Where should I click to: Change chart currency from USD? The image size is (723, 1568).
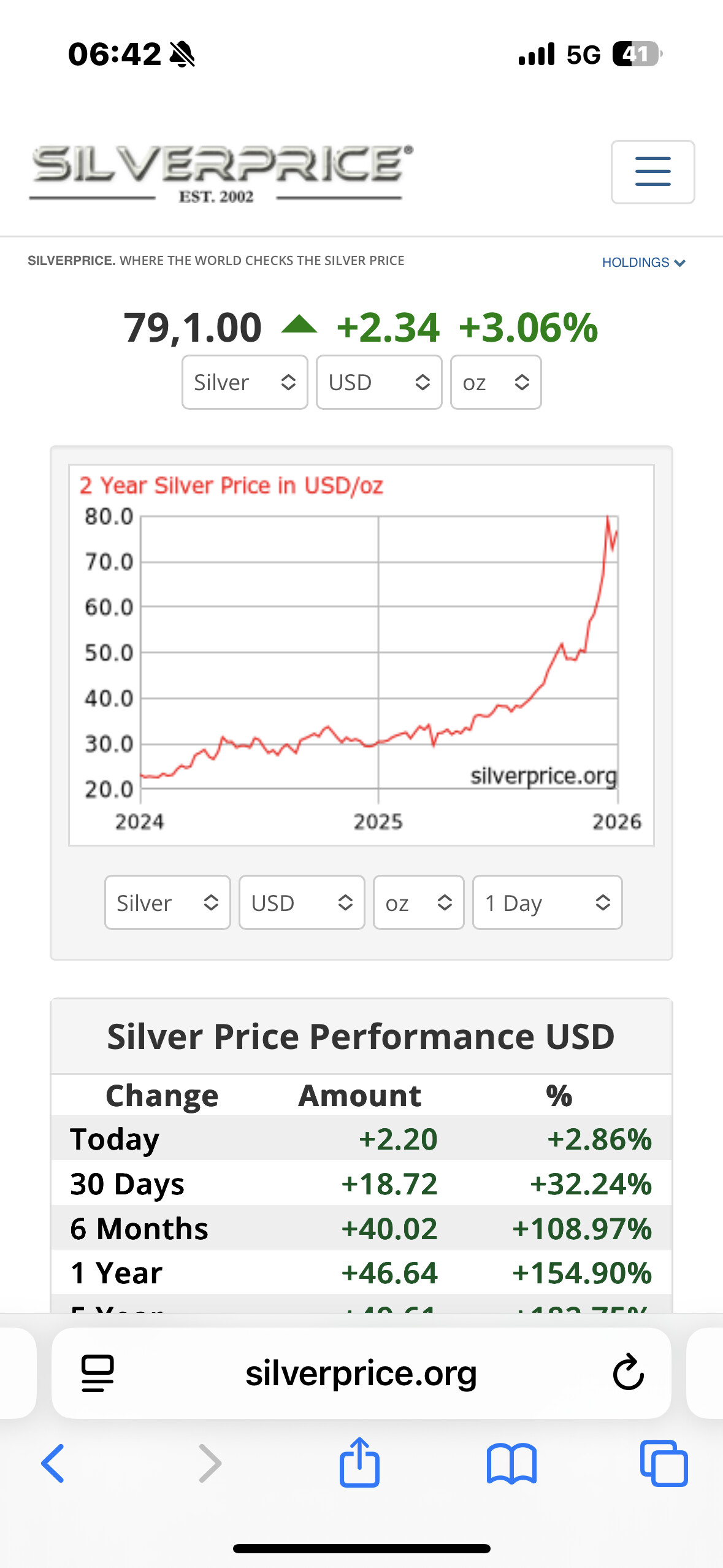click(x=302, y=902)
